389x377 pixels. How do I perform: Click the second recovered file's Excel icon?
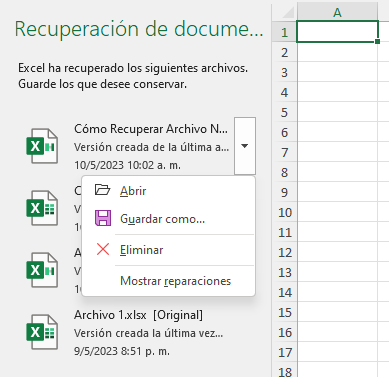pos(42,208)
